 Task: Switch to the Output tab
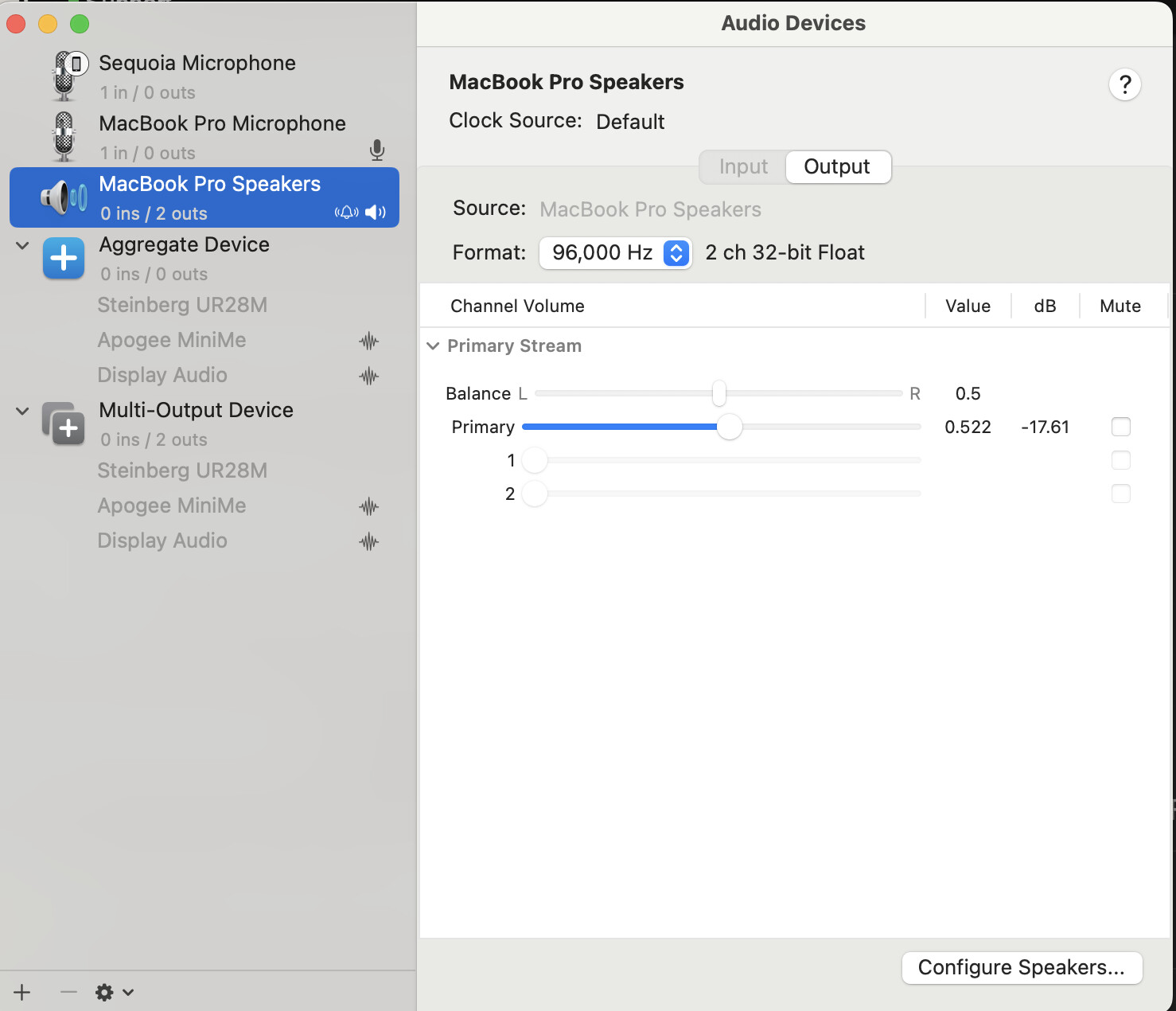837,166
